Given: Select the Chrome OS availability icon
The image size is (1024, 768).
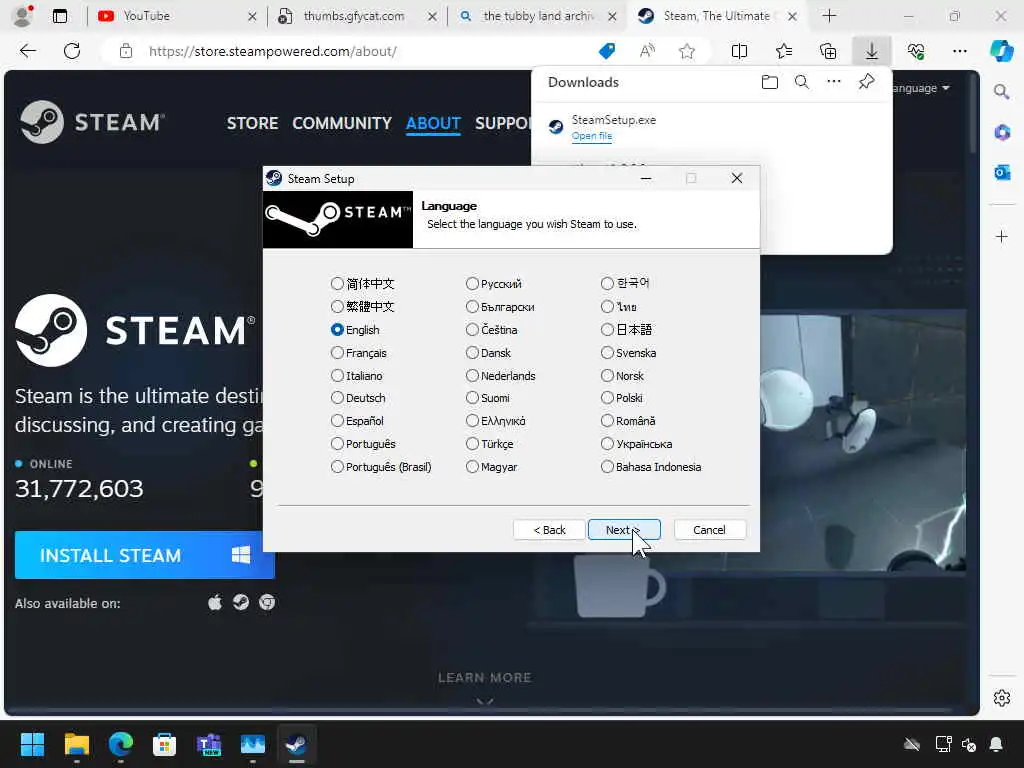Looking at the screenshot, I should pyautogui.click(x=267, y=602).
